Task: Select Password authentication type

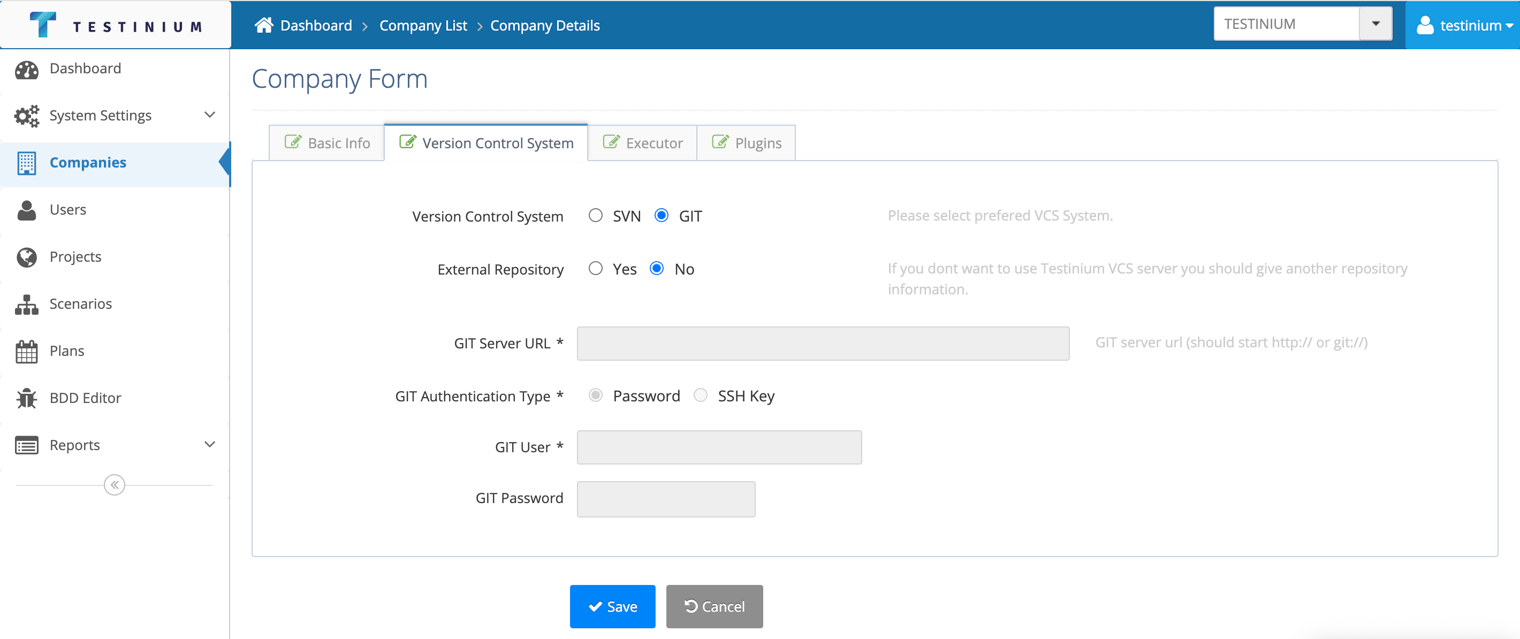Action: [596, 395]
